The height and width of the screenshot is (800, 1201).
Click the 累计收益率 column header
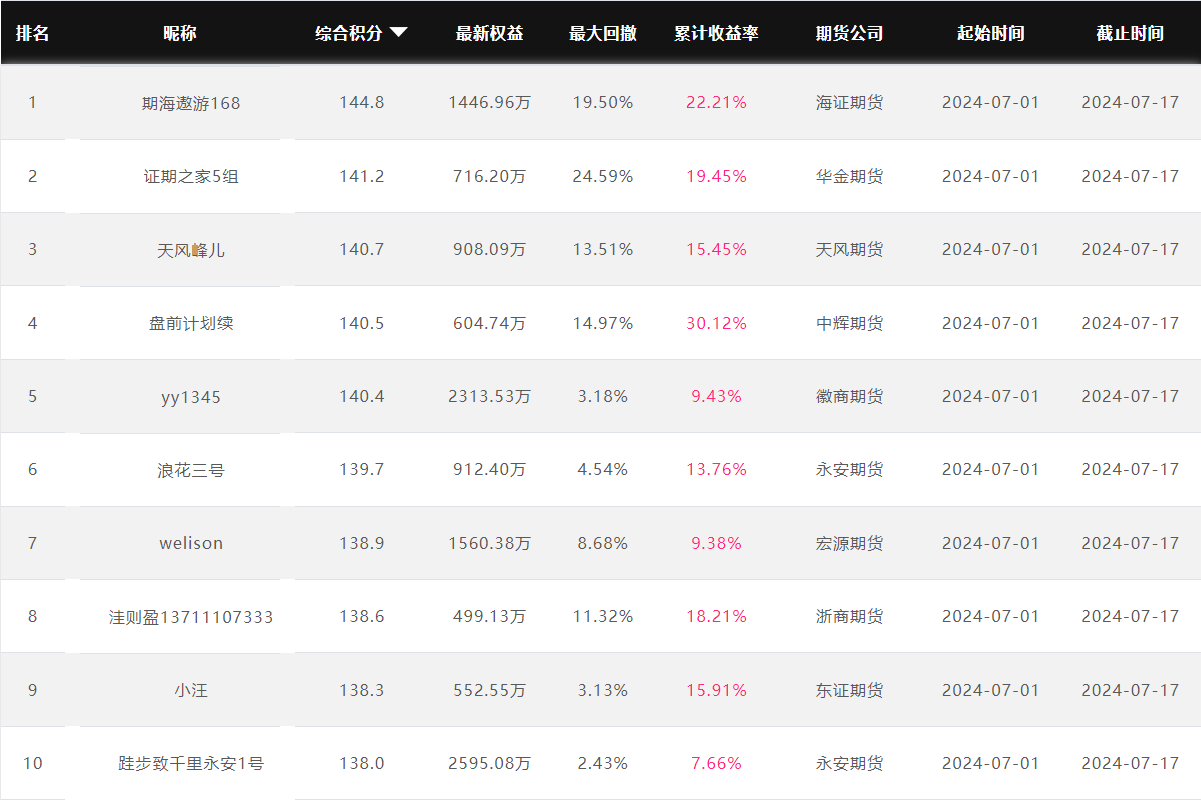pos(716,33)
